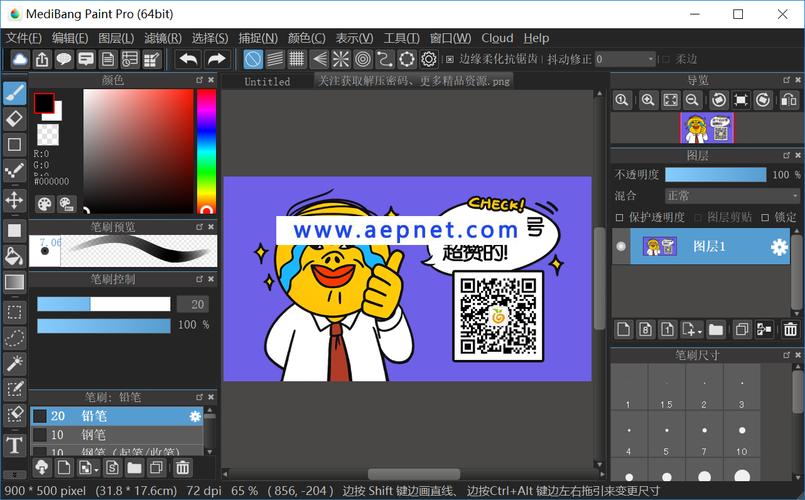Select the Bucket fill tool
805x500 pixels.
(15, 256)
